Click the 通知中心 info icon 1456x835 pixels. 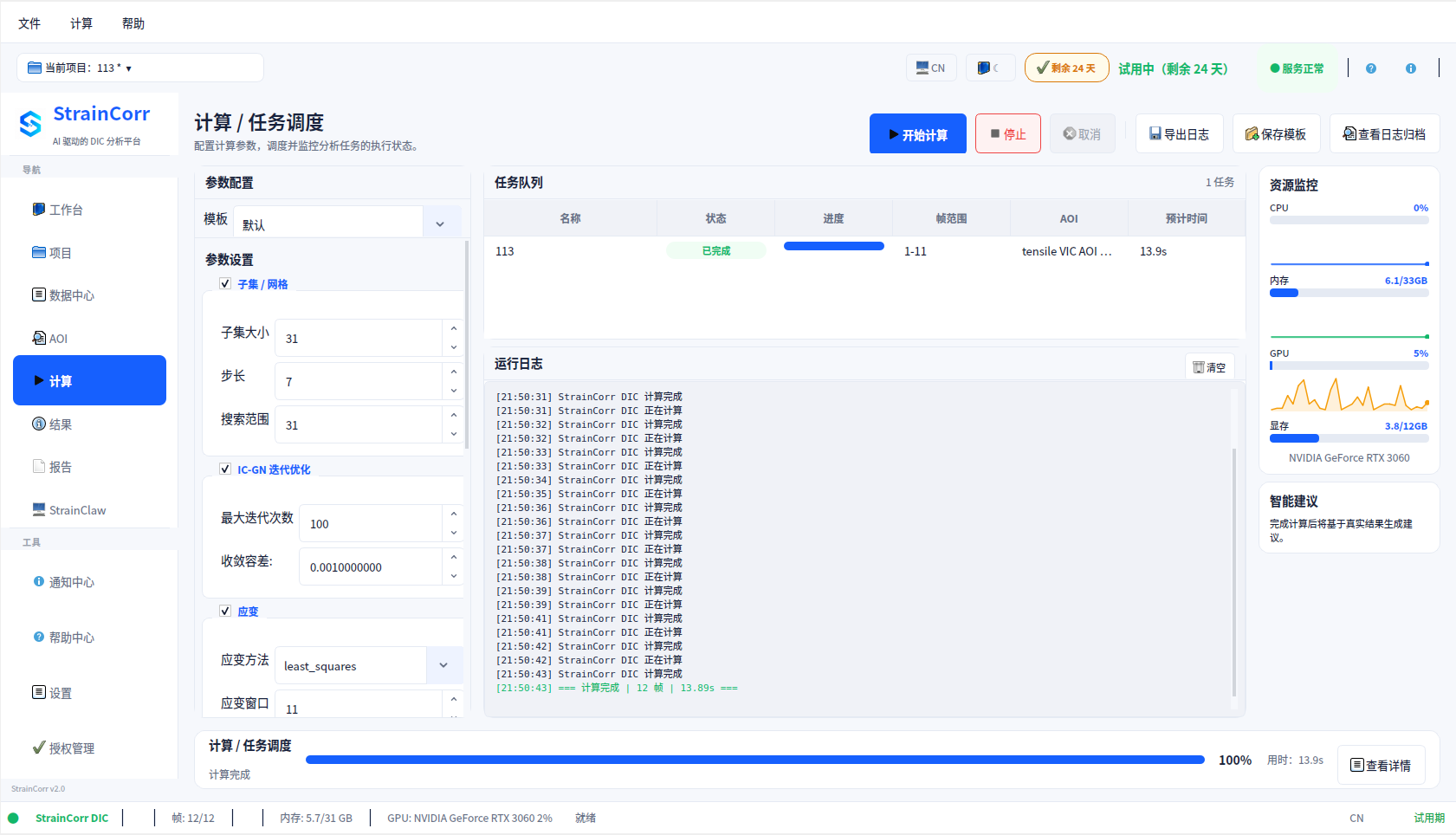point(39,581)
